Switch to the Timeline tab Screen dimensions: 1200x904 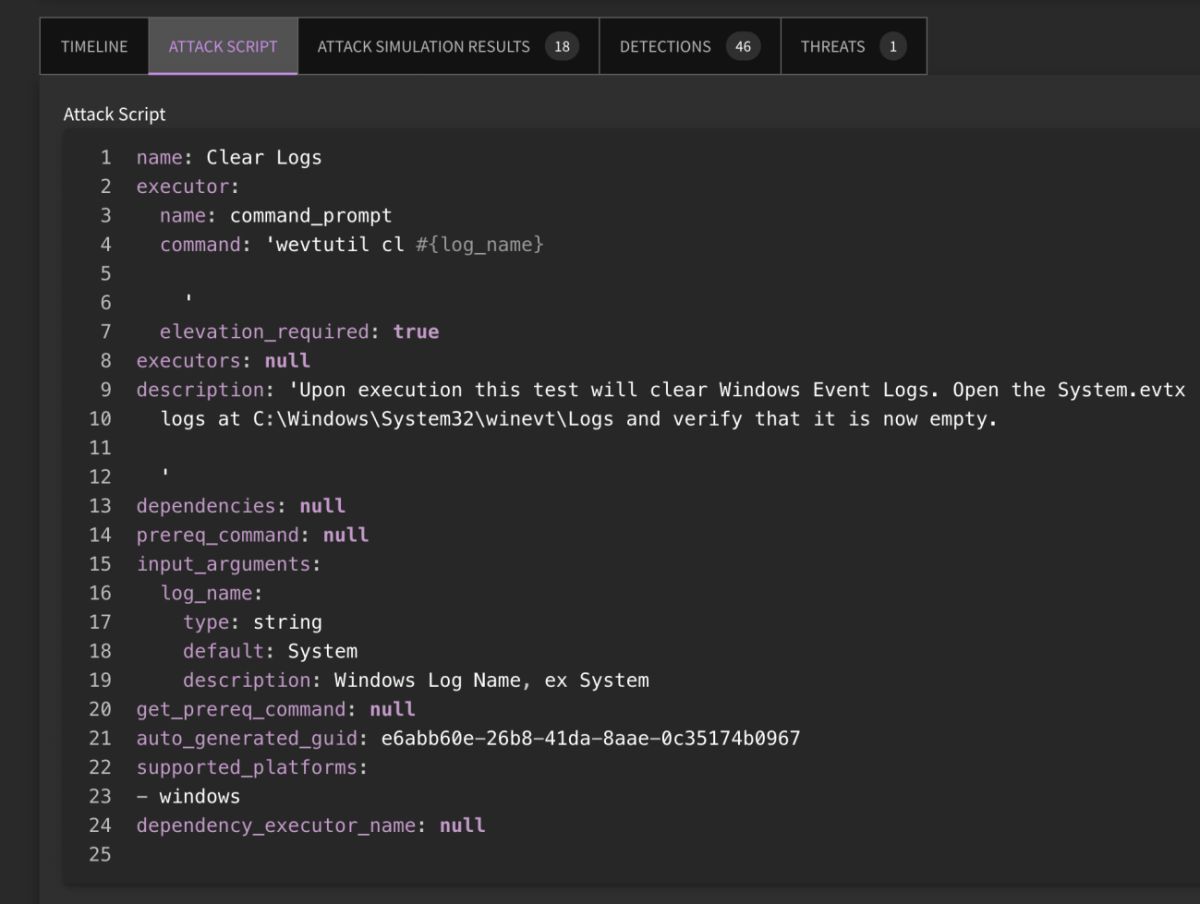point(94,46)
